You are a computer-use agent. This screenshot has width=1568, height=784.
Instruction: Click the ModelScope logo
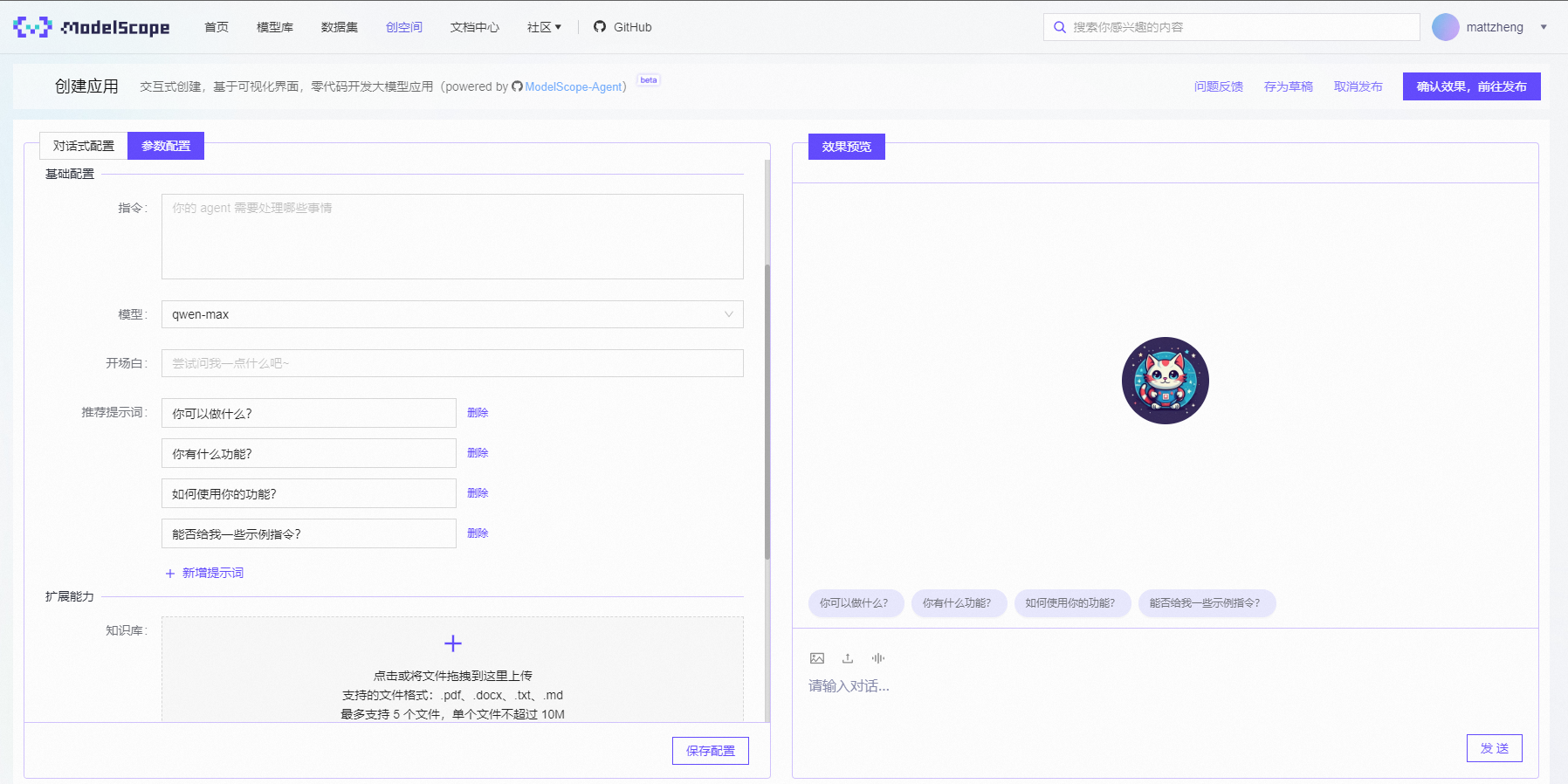coord(91,27)
